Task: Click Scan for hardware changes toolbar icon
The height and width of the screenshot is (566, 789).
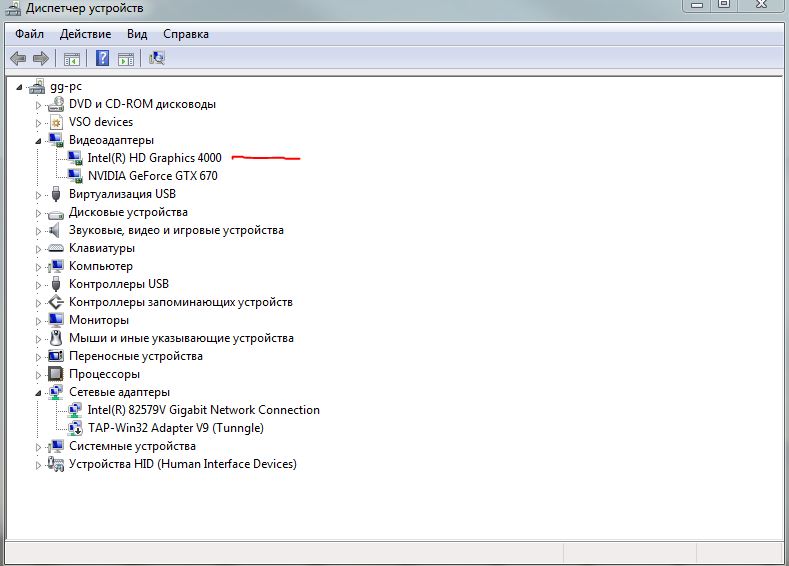Action: [x=157, y=59]
